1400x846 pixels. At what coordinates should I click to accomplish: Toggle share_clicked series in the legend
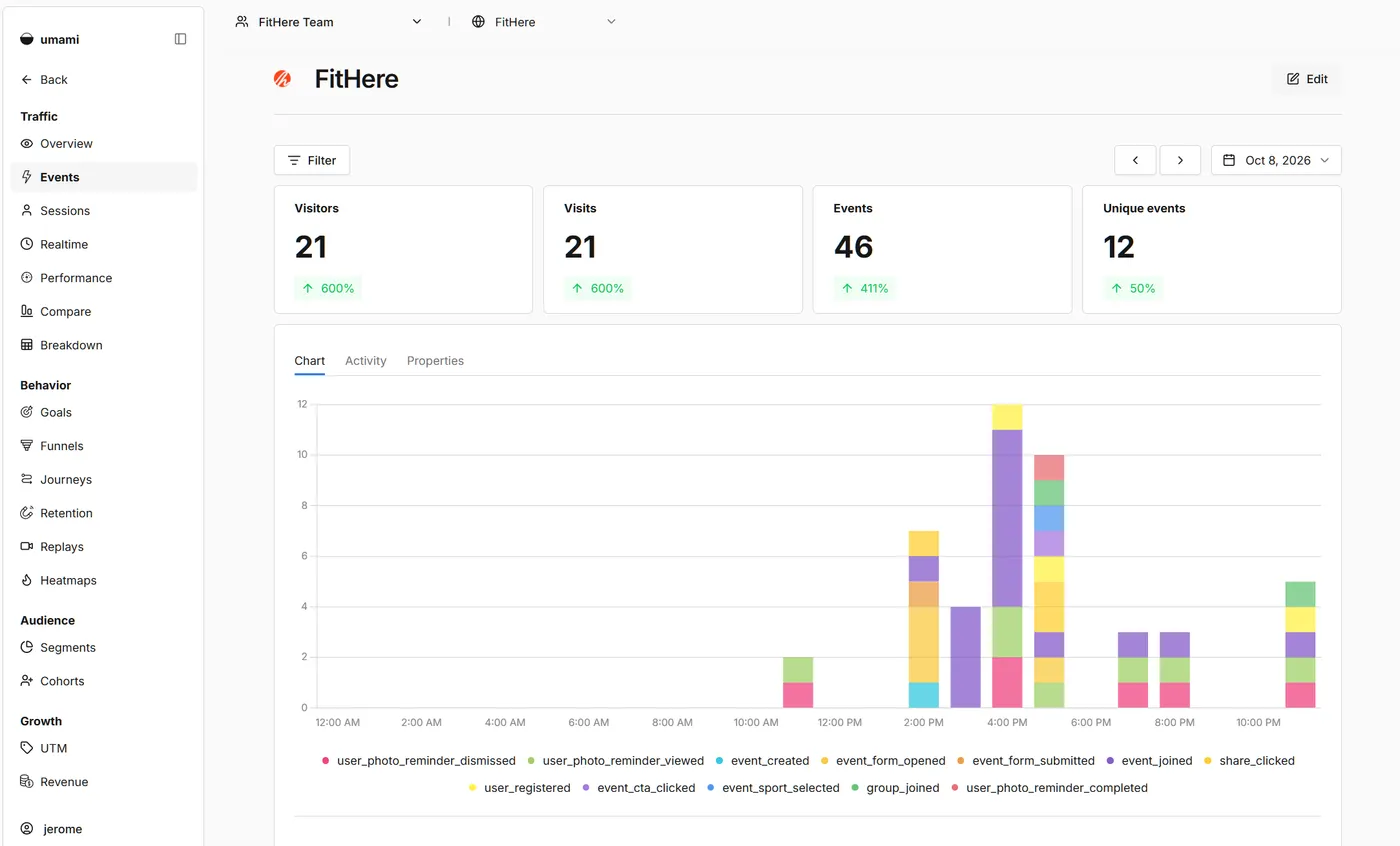[1250, 761]
